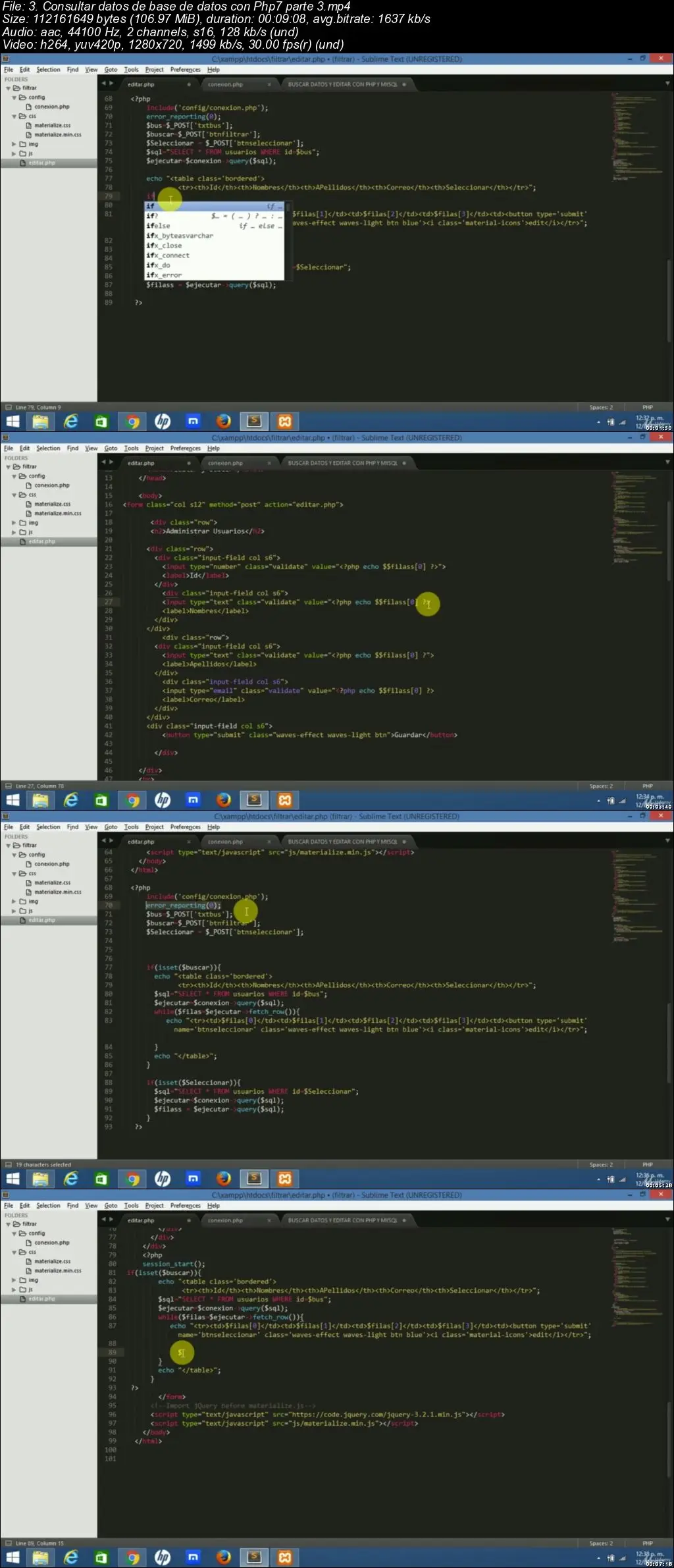Close the editar.php tab in the 00:05:28 frame
The image size is (674, 1568).
click(189, 842)
